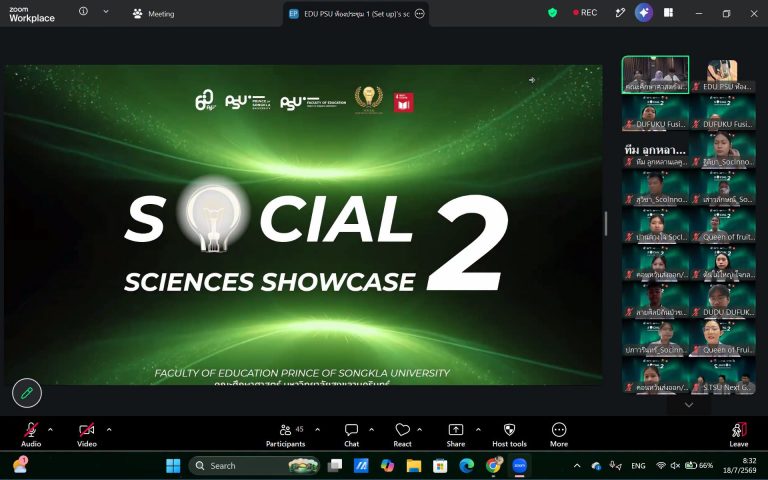Open the Windows Start menu
Image resolution: width=768 pixels, height=480 pixels.
tap(173, 466)
